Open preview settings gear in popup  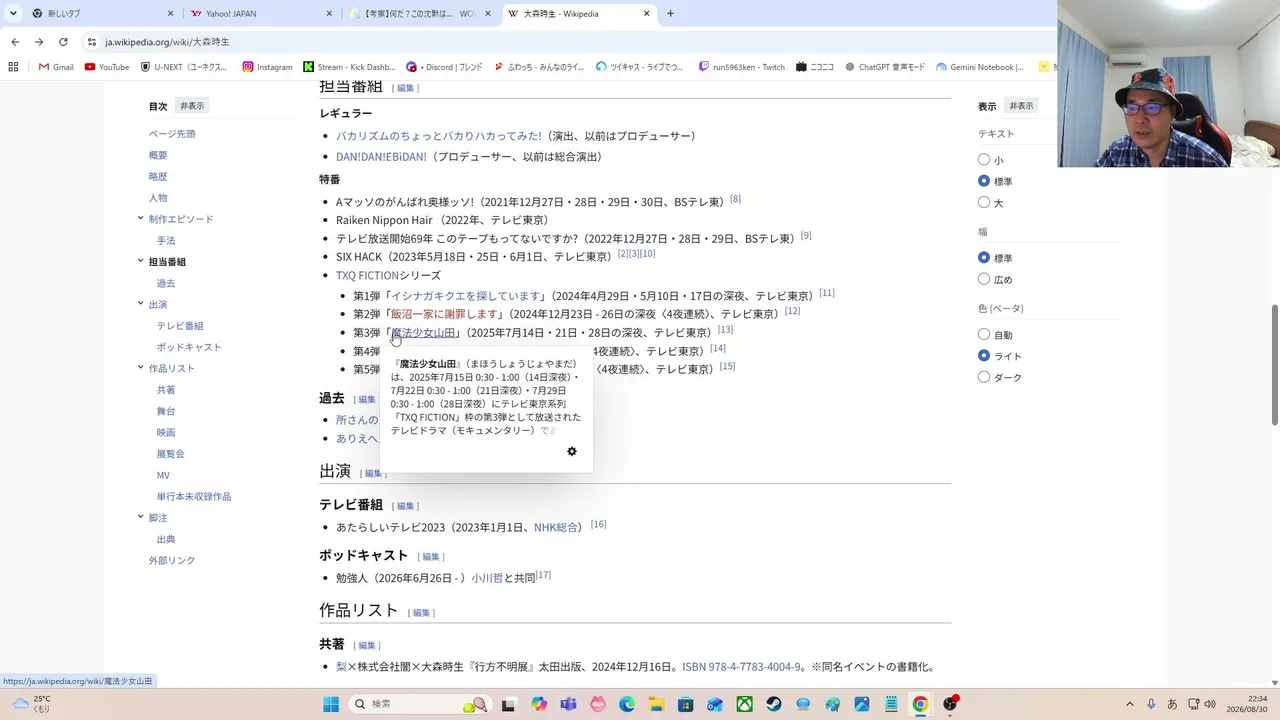pos(572,451)
